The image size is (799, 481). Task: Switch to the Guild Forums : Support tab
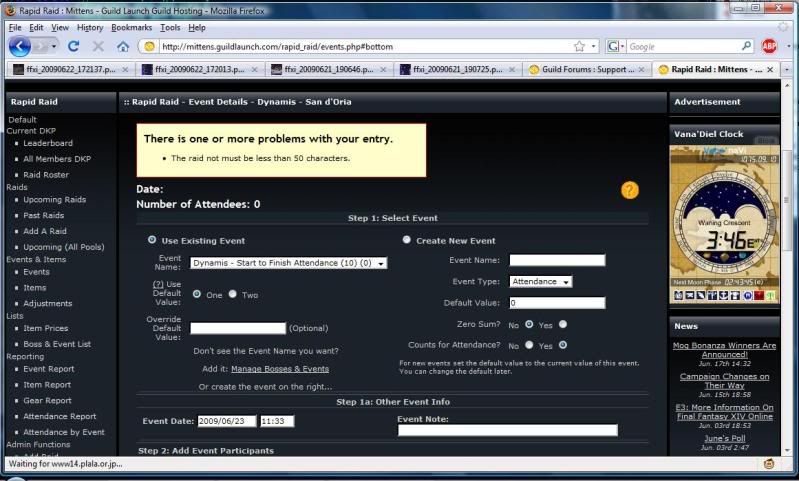point(587,69)
